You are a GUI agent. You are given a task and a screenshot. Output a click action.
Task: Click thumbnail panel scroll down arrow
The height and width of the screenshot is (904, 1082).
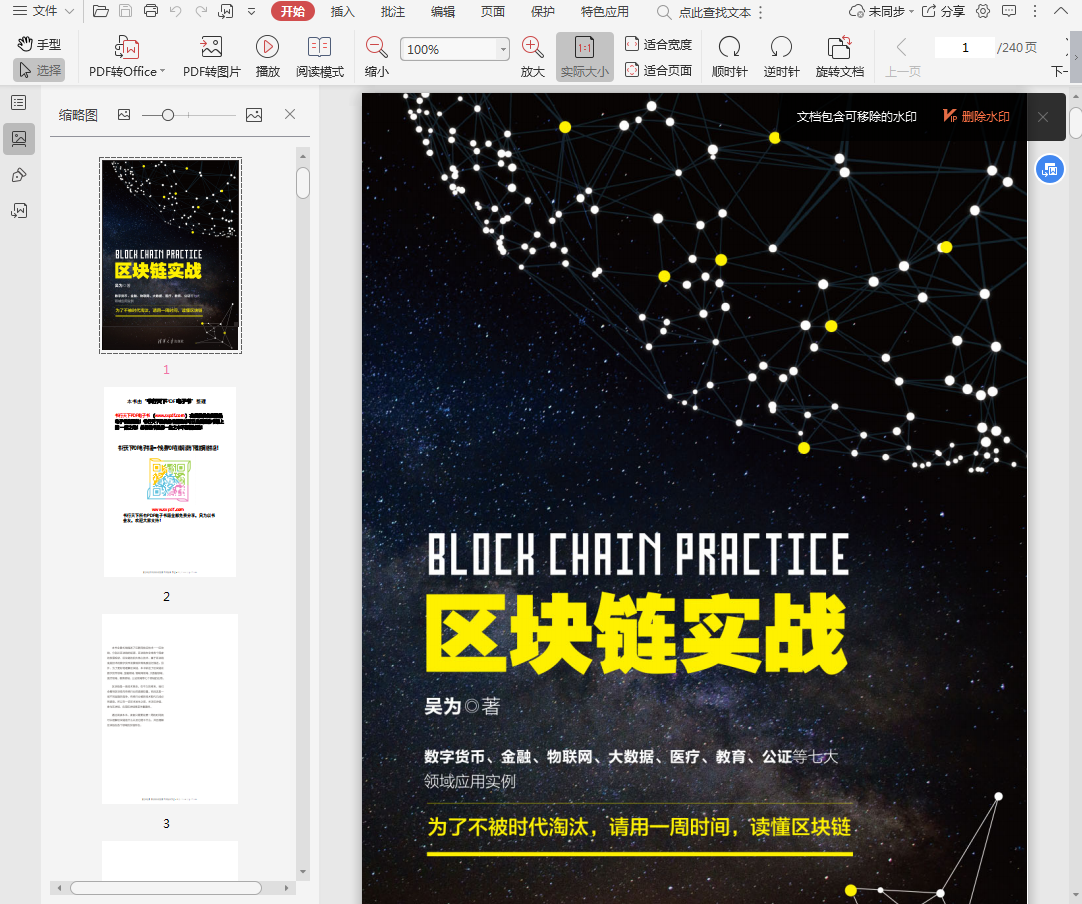(303, 872)
